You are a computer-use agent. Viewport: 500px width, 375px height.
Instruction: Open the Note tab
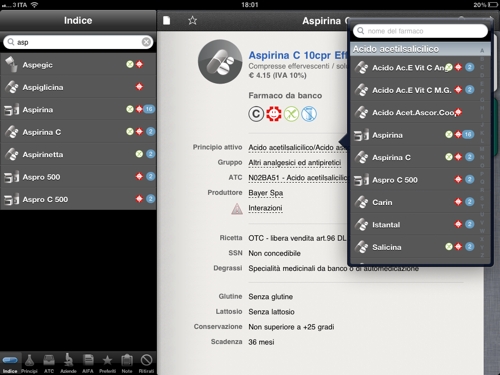127,364
